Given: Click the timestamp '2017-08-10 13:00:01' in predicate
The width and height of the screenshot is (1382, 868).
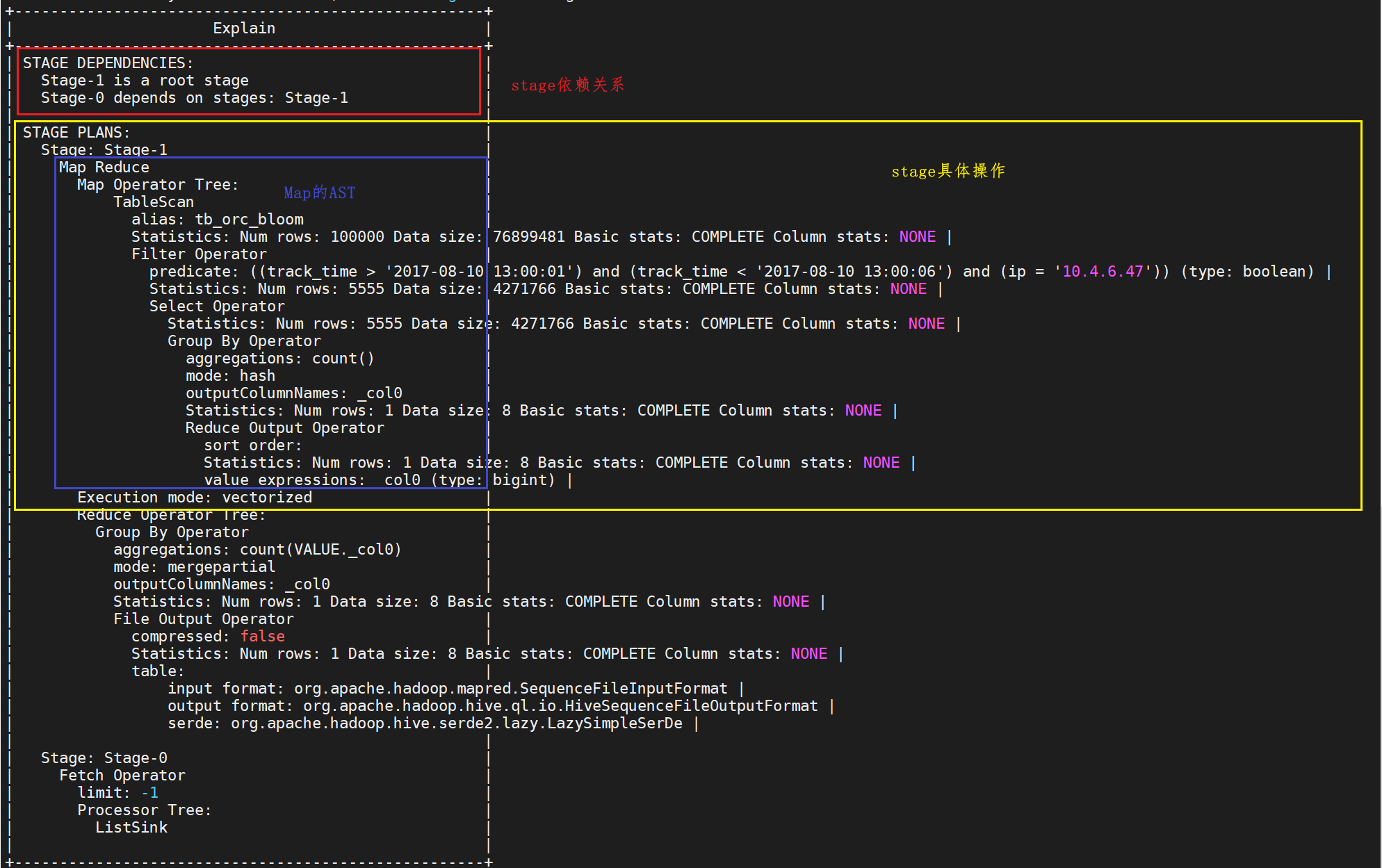Looking at the screenshot, I should coord(484,272).
